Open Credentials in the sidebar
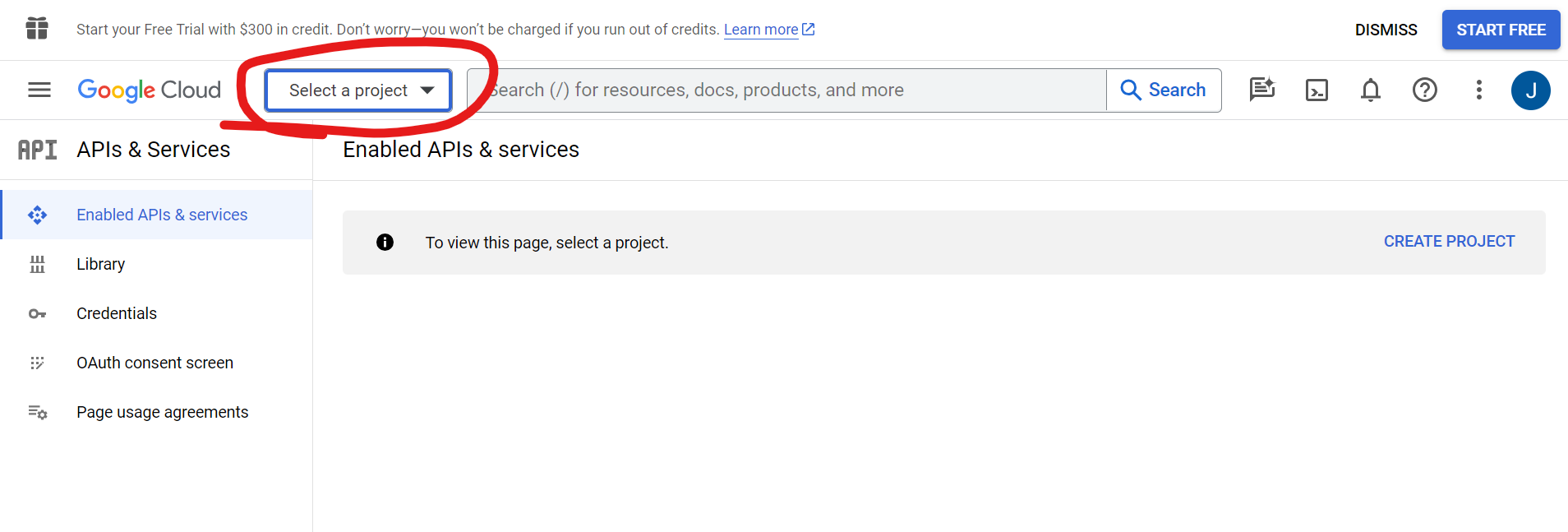1568x532 pixels. [117, 313]
